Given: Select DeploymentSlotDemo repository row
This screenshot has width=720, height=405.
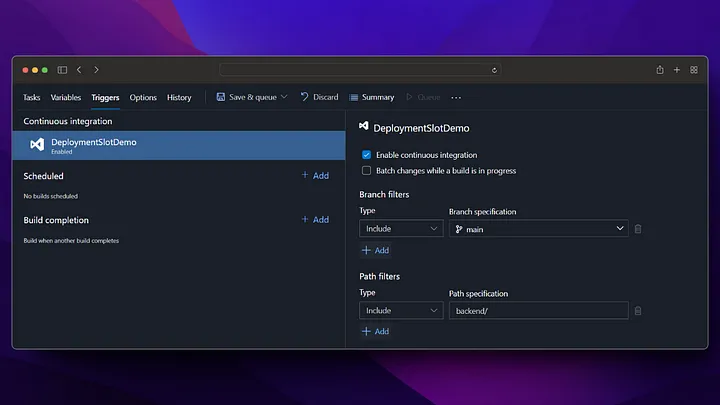Looking at the screenshot, I should (x=179, y=145).
